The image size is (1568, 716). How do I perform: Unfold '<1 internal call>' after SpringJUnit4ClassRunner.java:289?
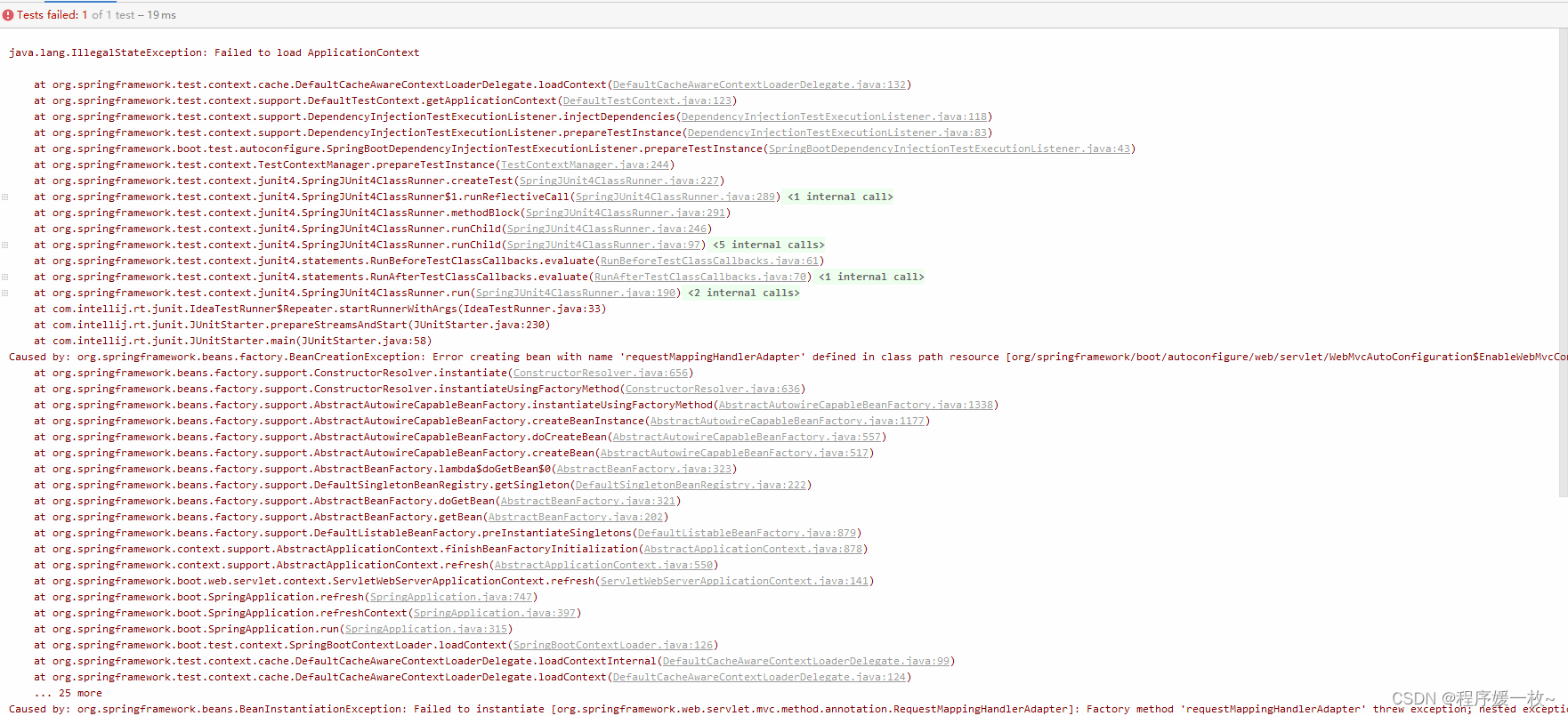coord(840,197)
